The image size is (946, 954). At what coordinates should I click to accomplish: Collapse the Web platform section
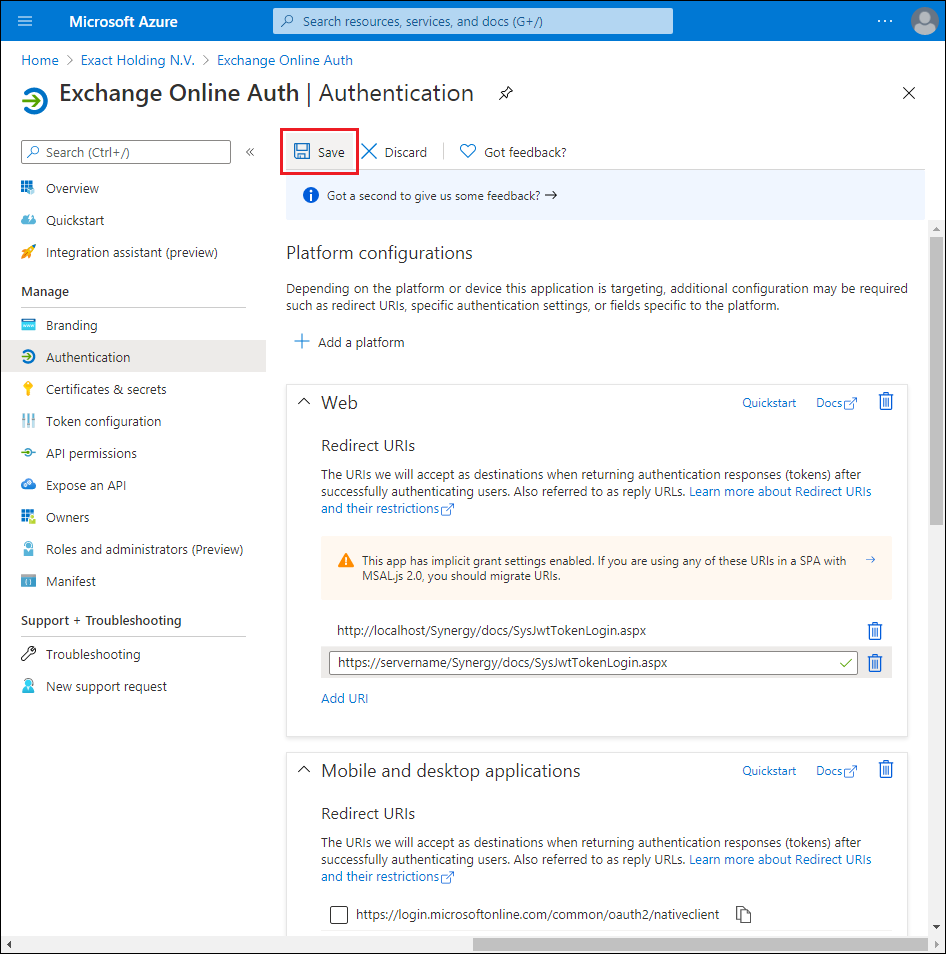[303, 401]
